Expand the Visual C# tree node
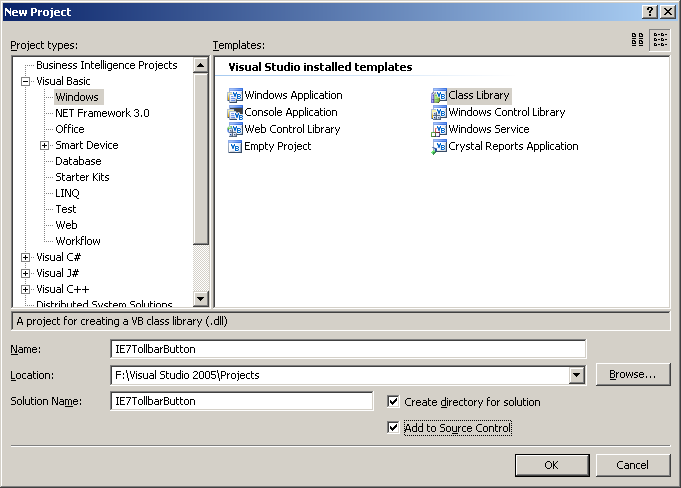The height and width of the screenshot is (488, 681). [26, 257]
